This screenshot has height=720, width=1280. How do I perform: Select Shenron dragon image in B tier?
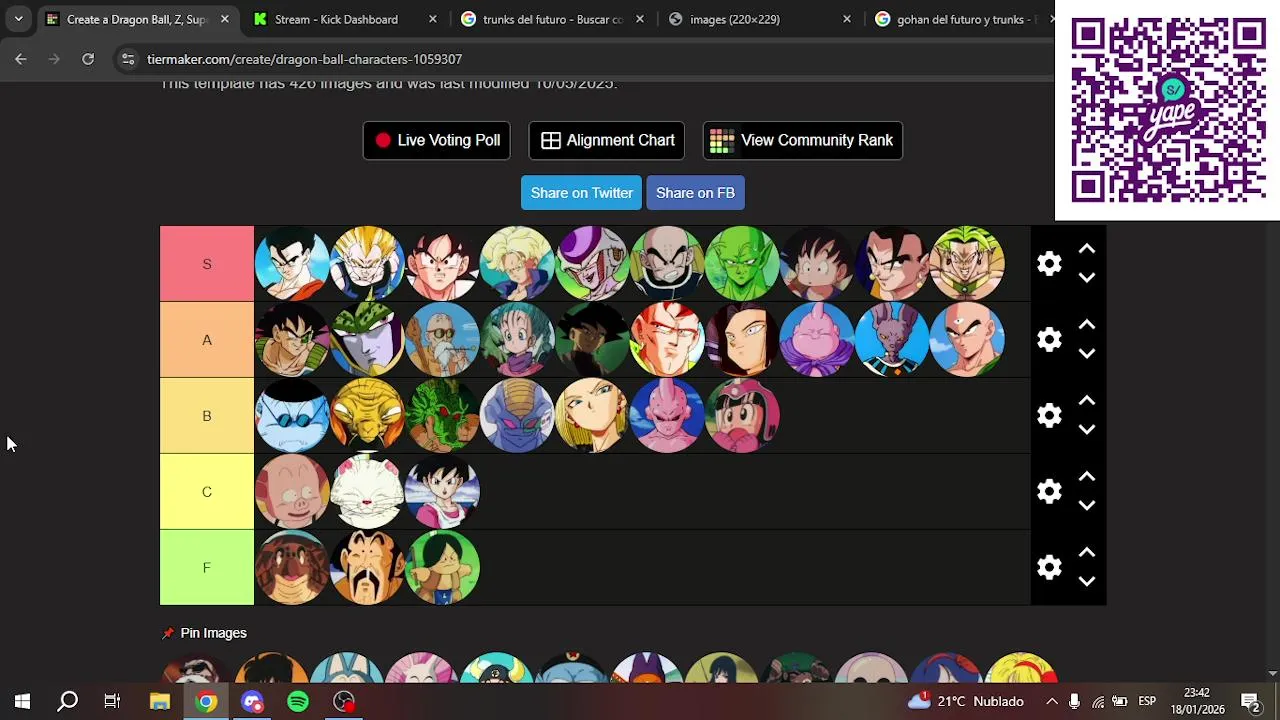coord(442,416)
